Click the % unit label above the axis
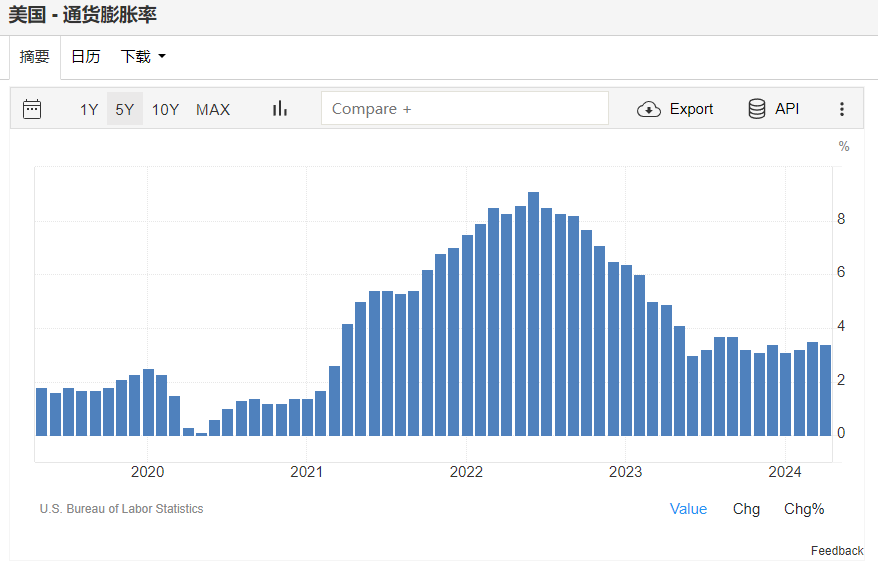Screen dimensions: 878x562 [x=844, y=147]
